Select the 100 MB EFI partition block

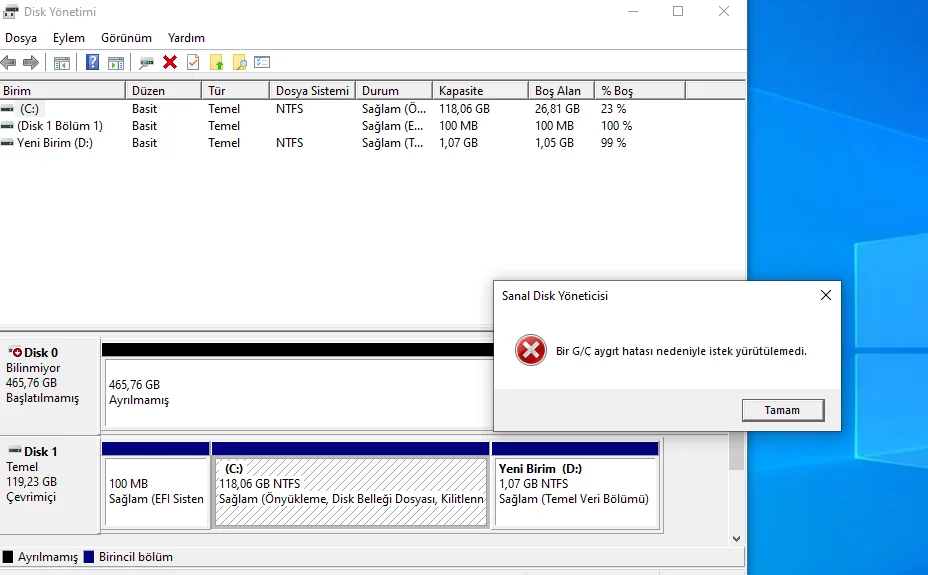[x=156, y=492]
